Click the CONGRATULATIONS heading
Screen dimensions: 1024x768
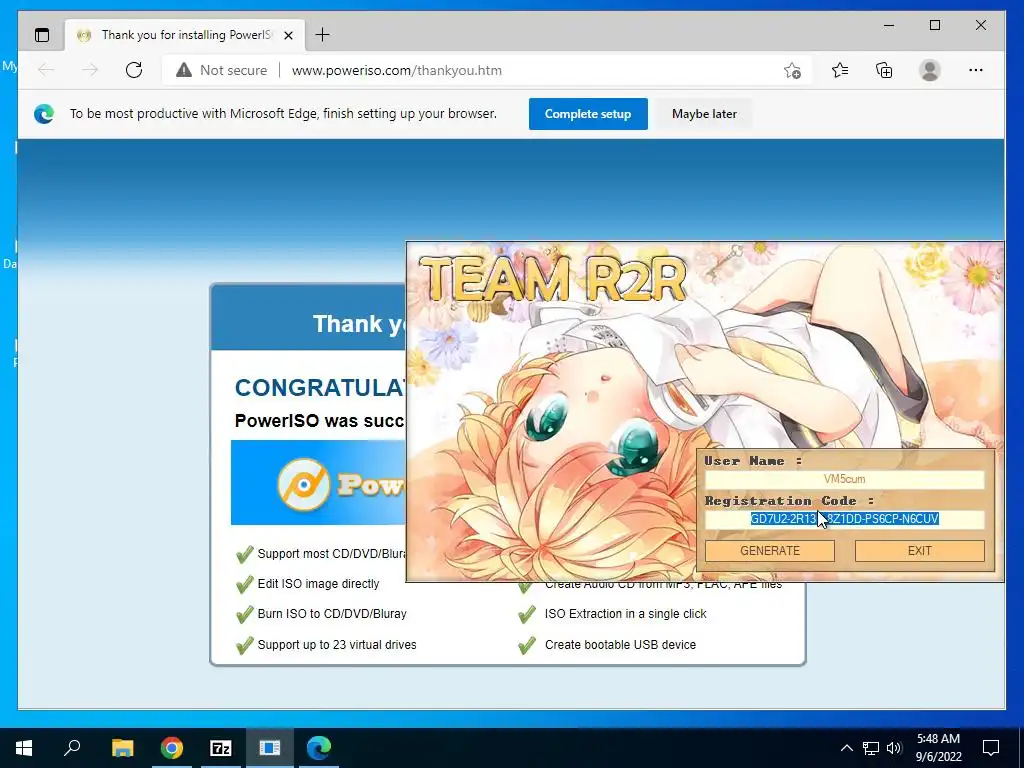click(x=320, y=387)
